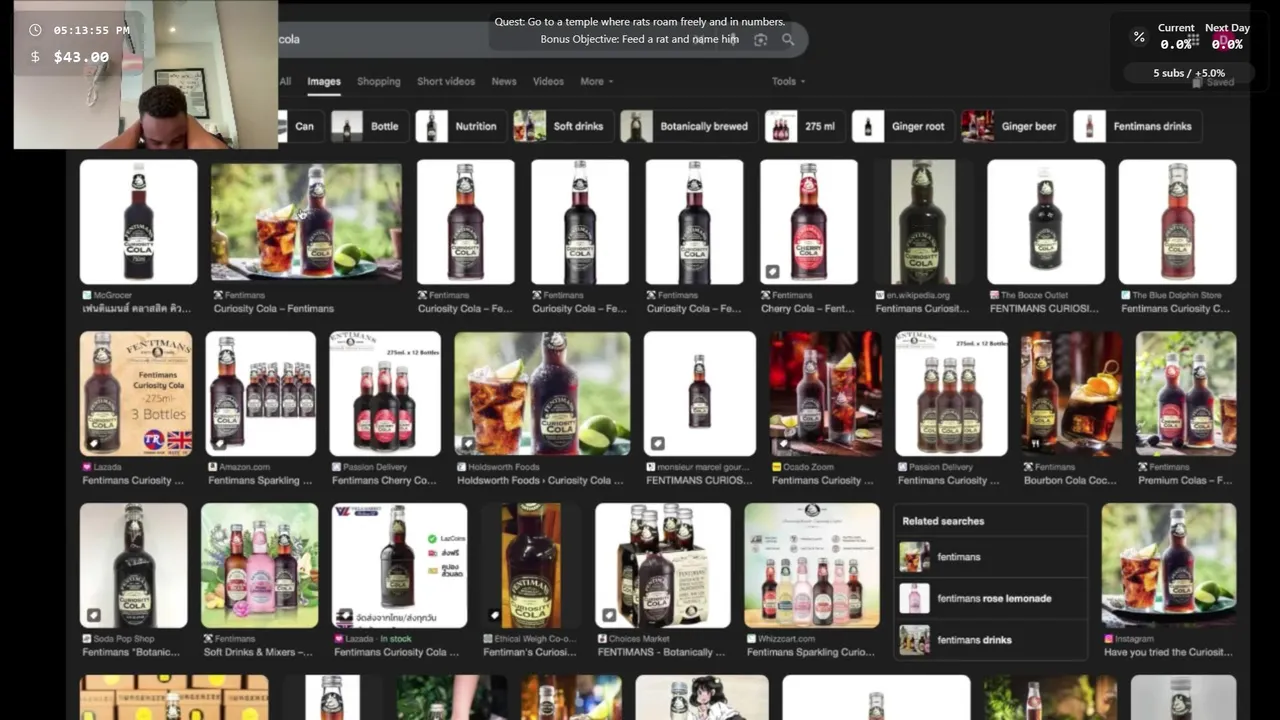Screen dimensions: 1280x720
Task: Click the dollar icon next to $43.00
Action: [x=36, y=57]
